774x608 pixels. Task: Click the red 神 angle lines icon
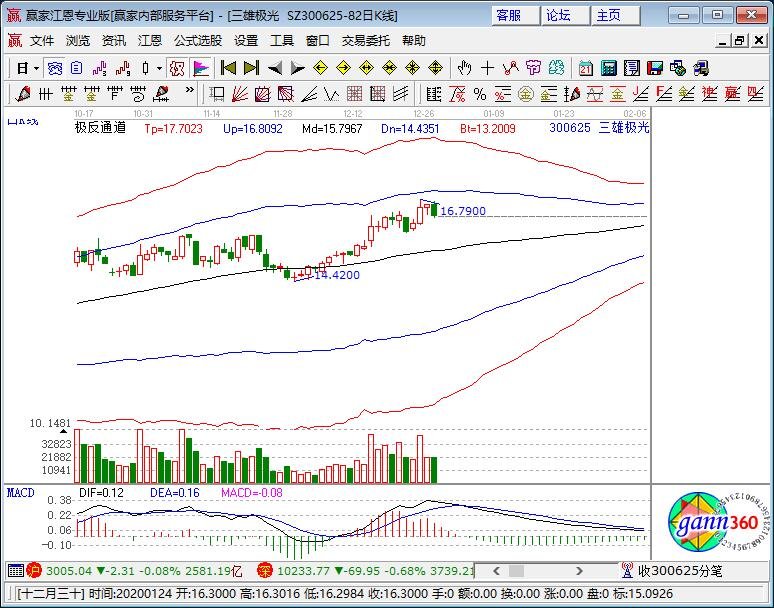709,94
